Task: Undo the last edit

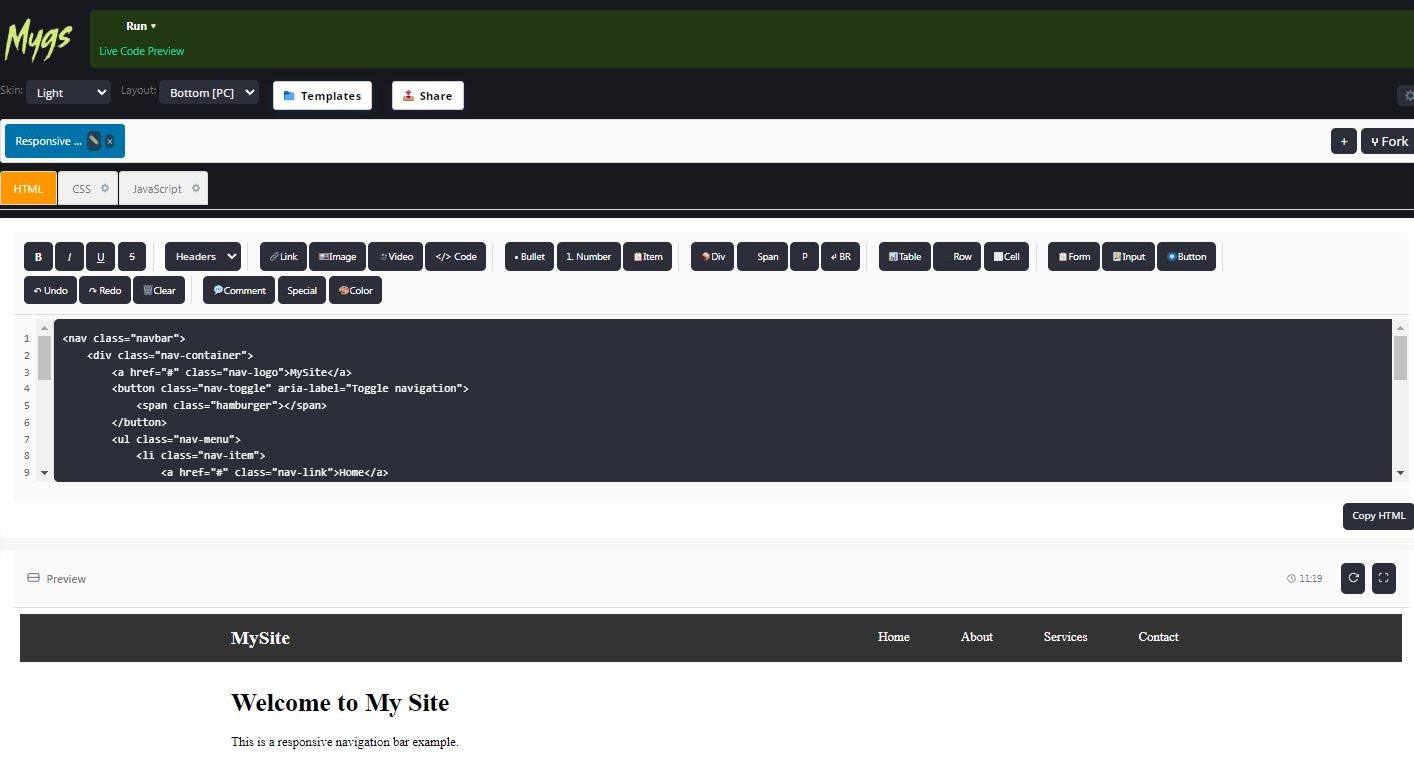Action: 50,291
